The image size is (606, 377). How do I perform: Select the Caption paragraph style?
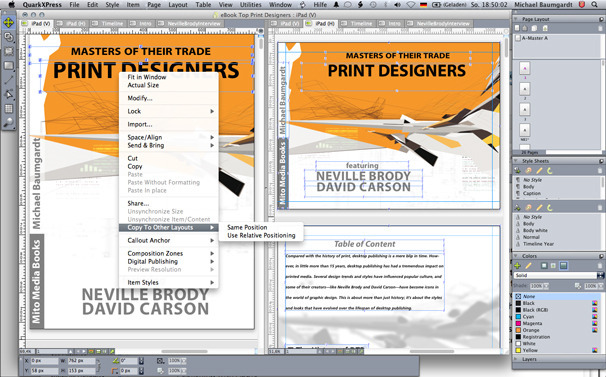click(532, 193)
